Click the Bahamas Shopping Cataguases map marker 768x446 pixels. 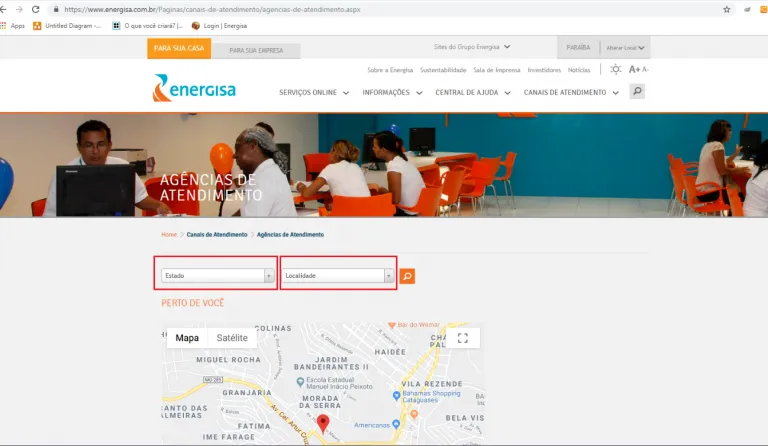[397, 395]
